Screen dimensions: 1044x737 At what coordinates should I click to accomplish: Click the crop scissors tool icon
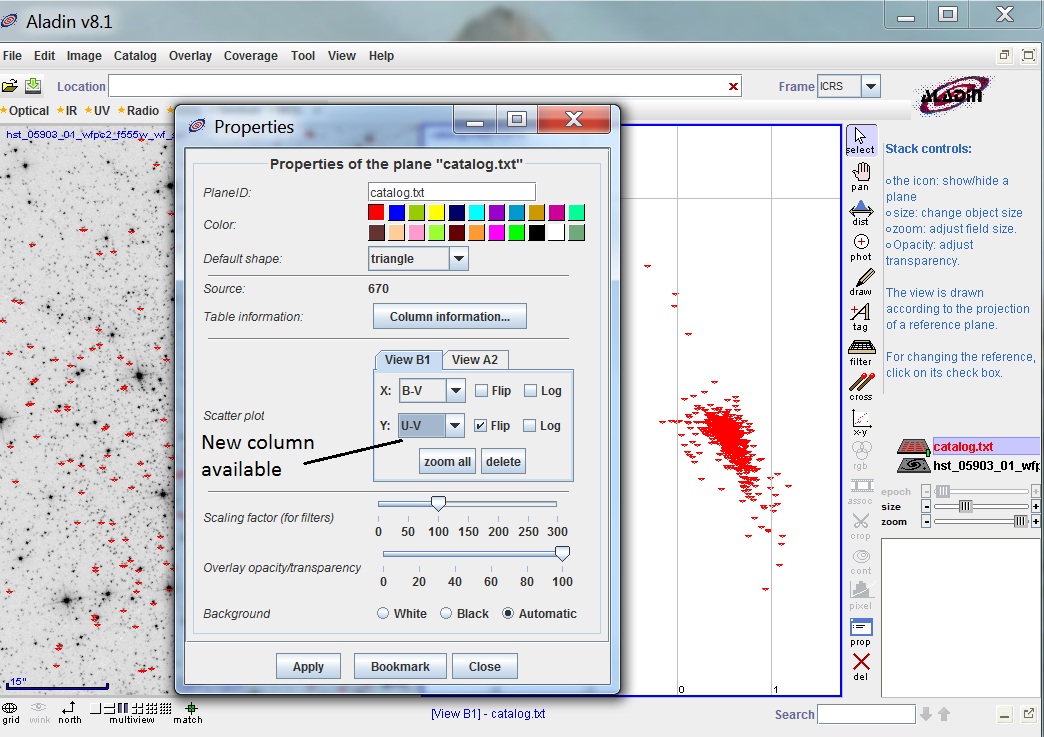pyautogui.click(x=860, y=527)
